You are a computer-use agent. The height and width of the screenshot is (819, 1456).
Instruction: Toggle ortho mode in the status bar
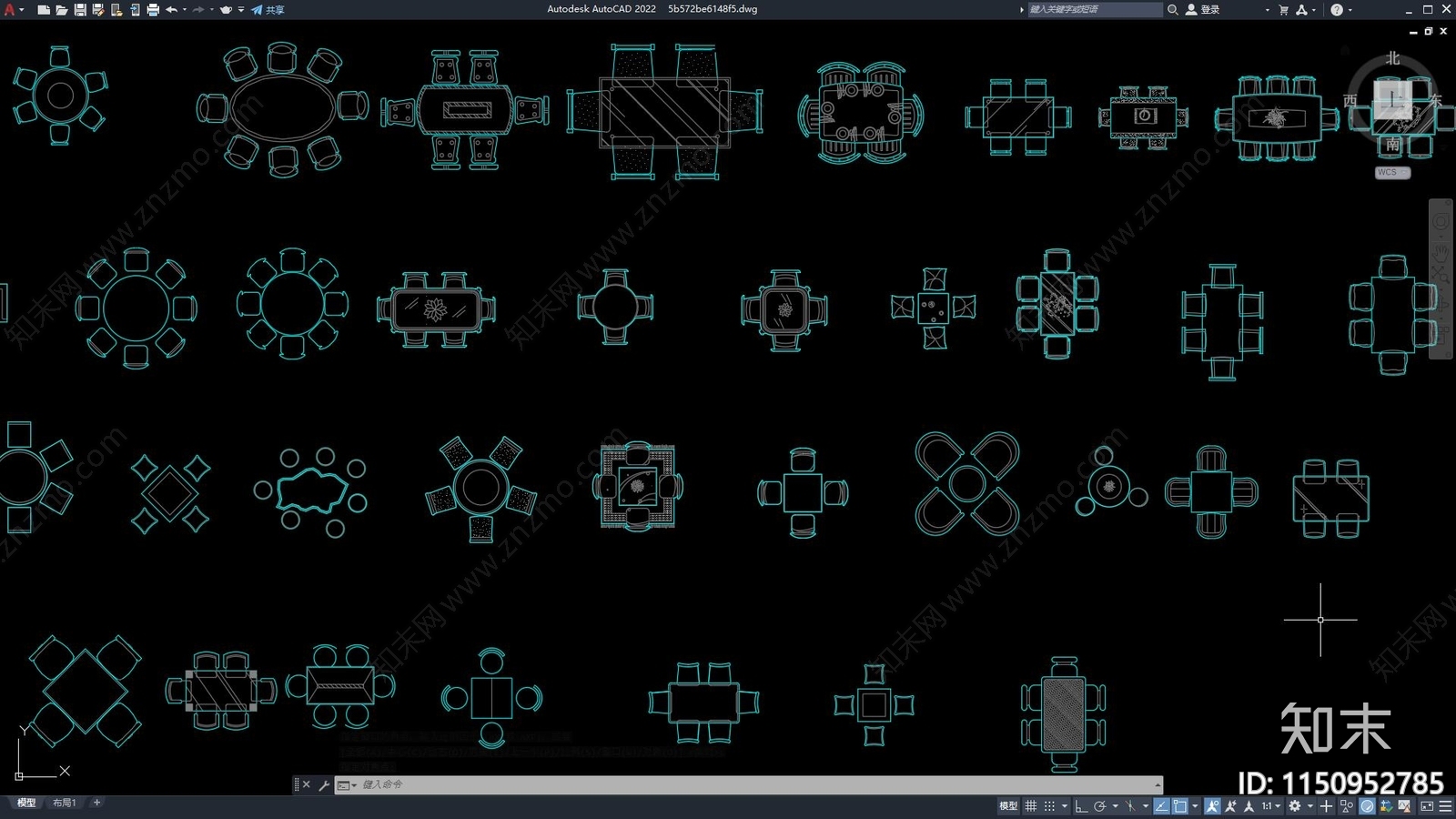tap(1080, 806)
